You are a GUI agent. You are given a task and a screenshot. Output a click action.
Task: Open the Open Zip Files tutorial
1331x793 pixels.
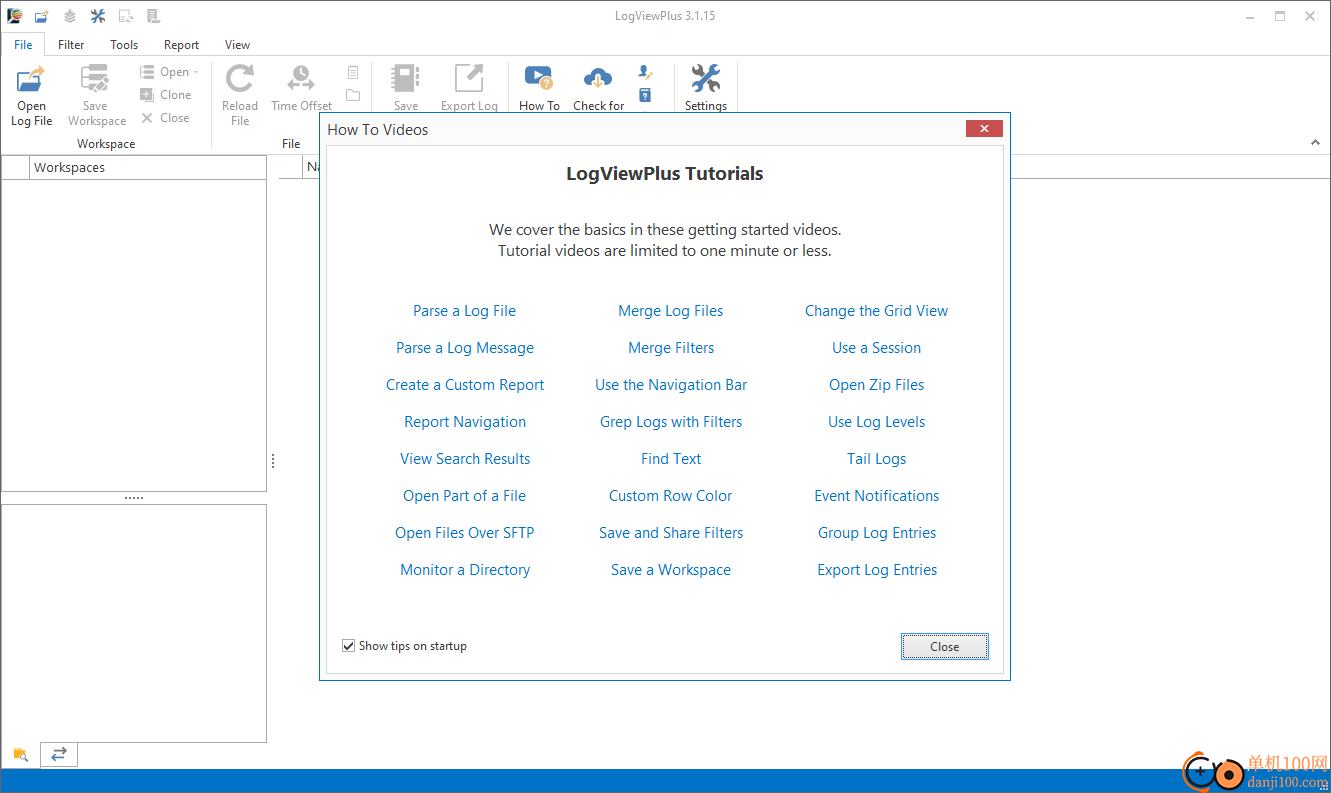(876, 385)
